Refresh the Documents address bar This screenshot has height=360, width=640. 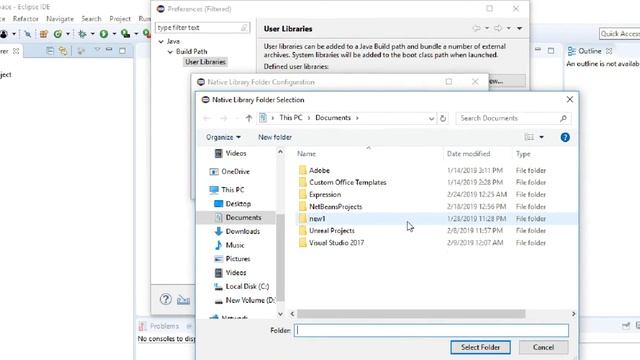pyautogui.click(x=443, y=118)
